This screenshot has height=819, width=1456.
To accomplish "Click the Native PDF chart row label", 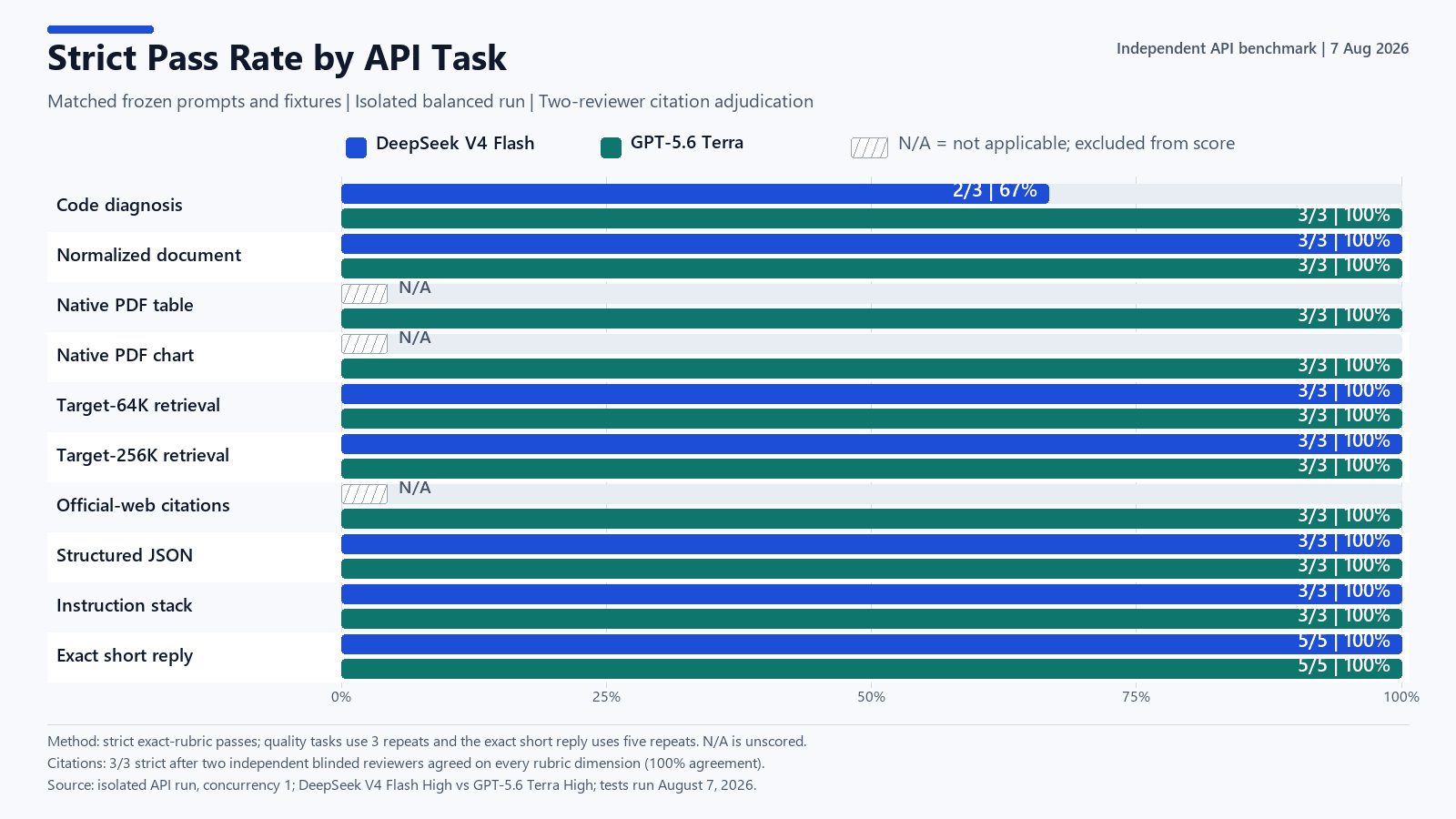I will click(x=126, y=355).
